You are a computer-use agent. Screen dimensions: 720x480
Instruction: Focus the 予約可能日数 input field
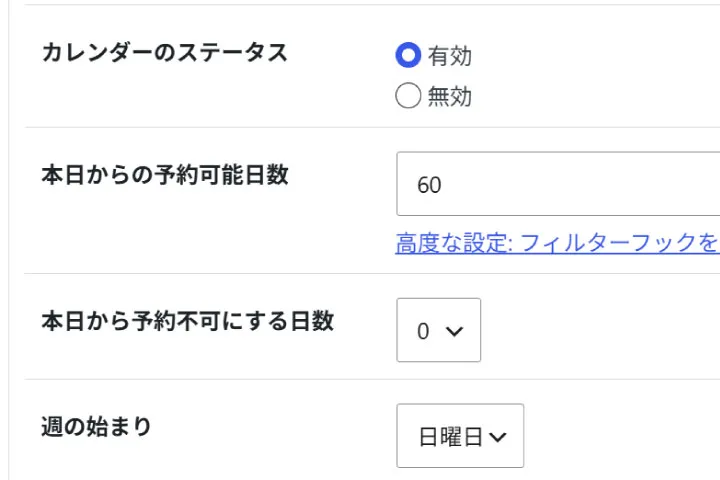[558, 184]
